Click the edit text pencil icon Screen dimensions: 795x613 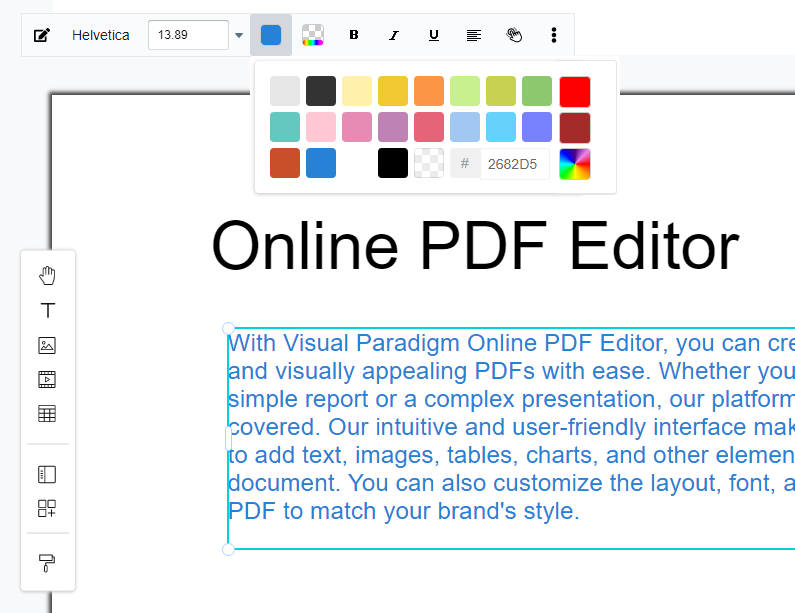pos(42,35)
